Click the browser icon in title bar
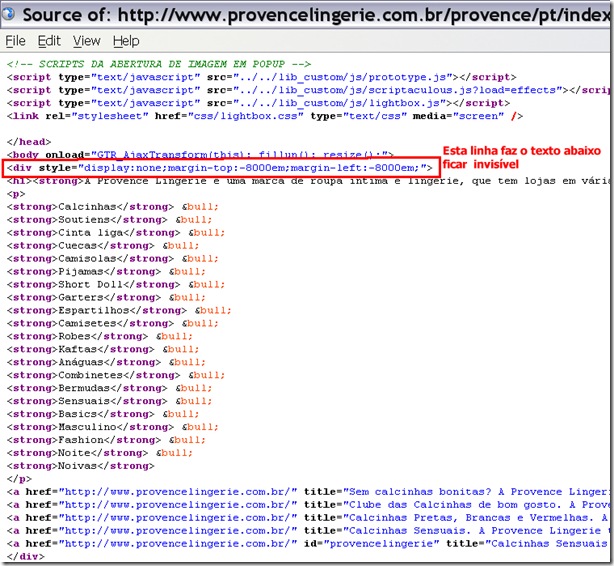614x566 pixels. 8,14
